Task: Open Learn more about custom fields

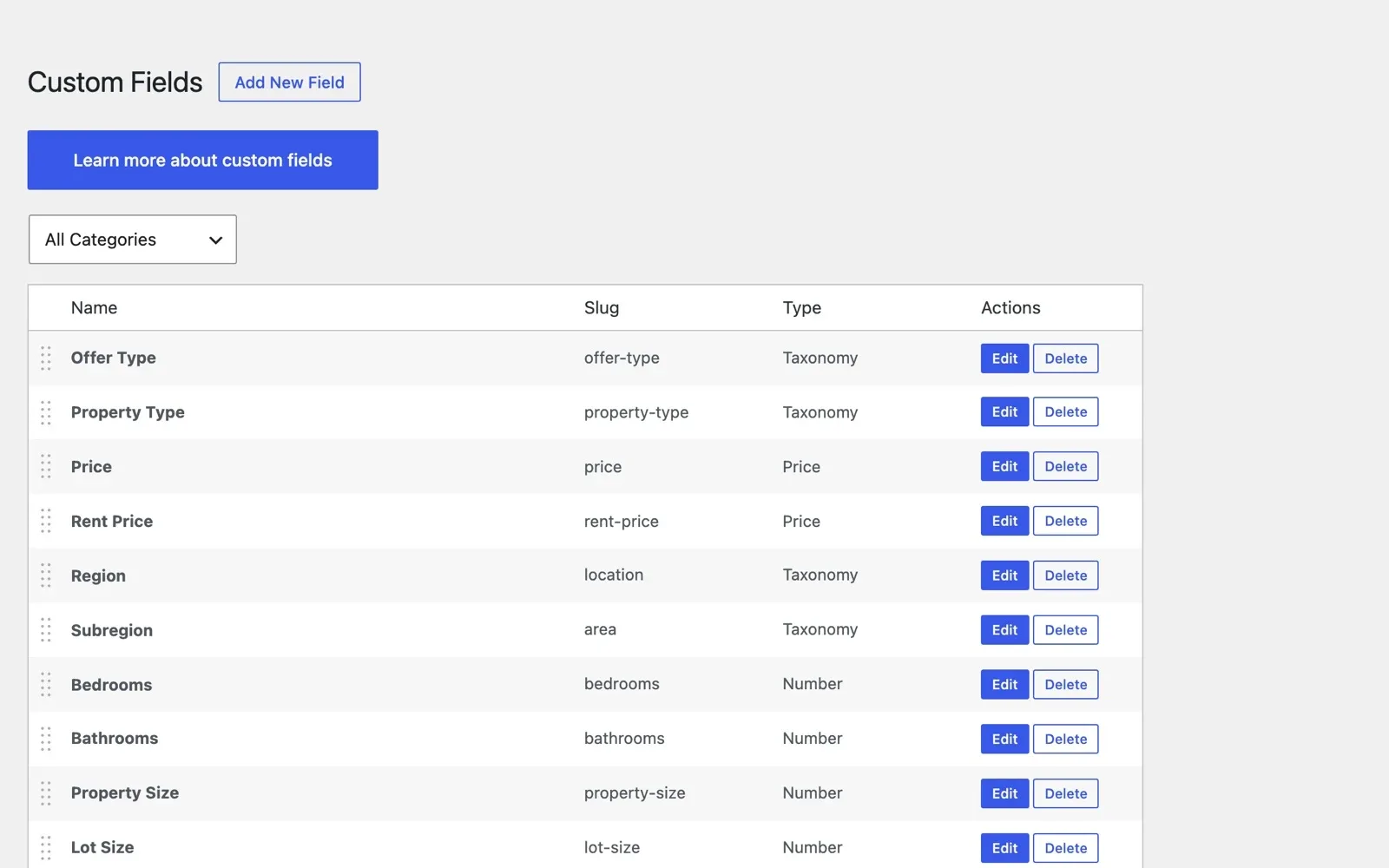Action: coord(202,161)
